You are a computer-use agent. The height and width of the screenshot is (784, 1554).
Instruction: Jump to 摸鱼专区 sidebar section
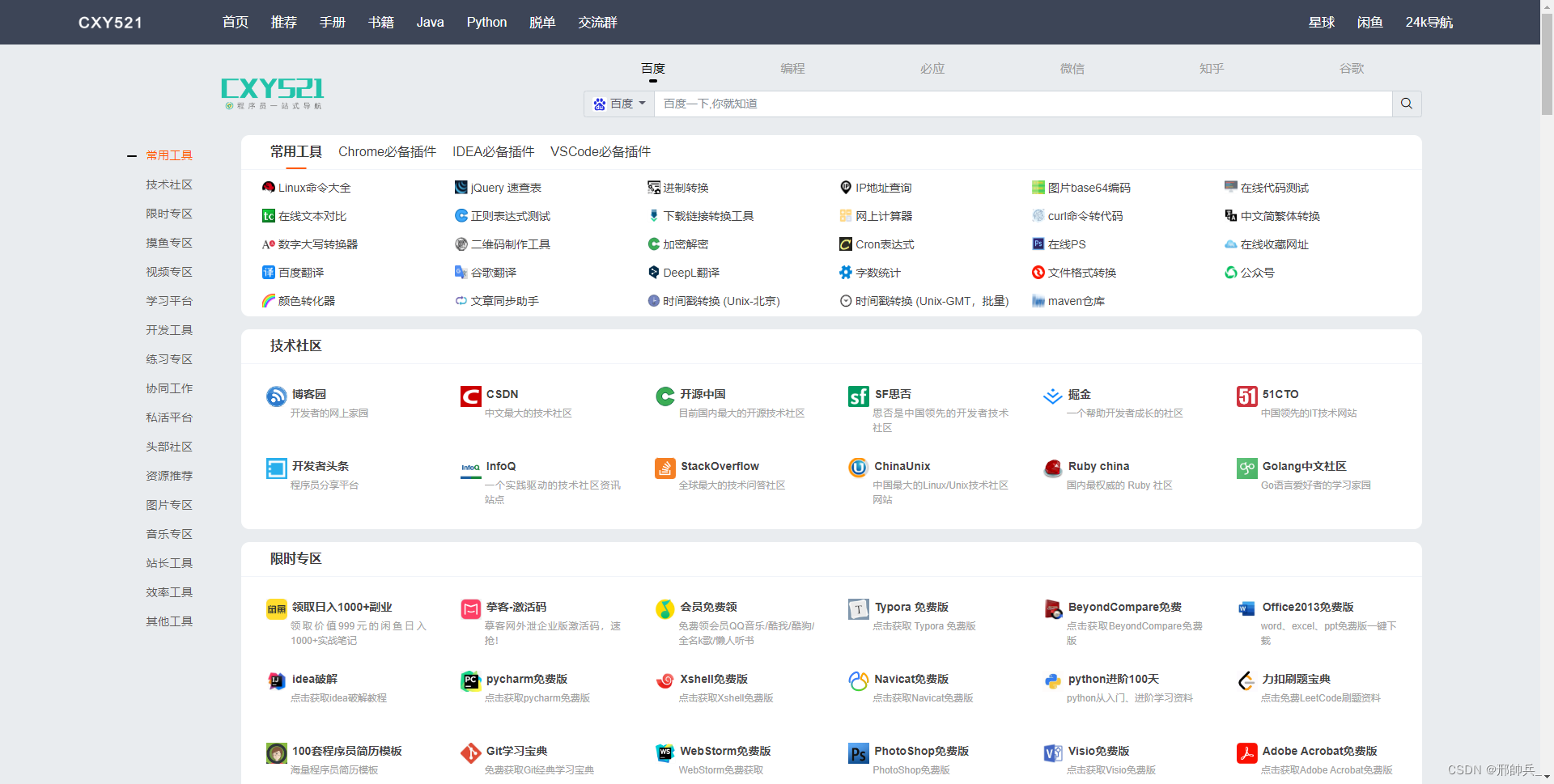169,243
